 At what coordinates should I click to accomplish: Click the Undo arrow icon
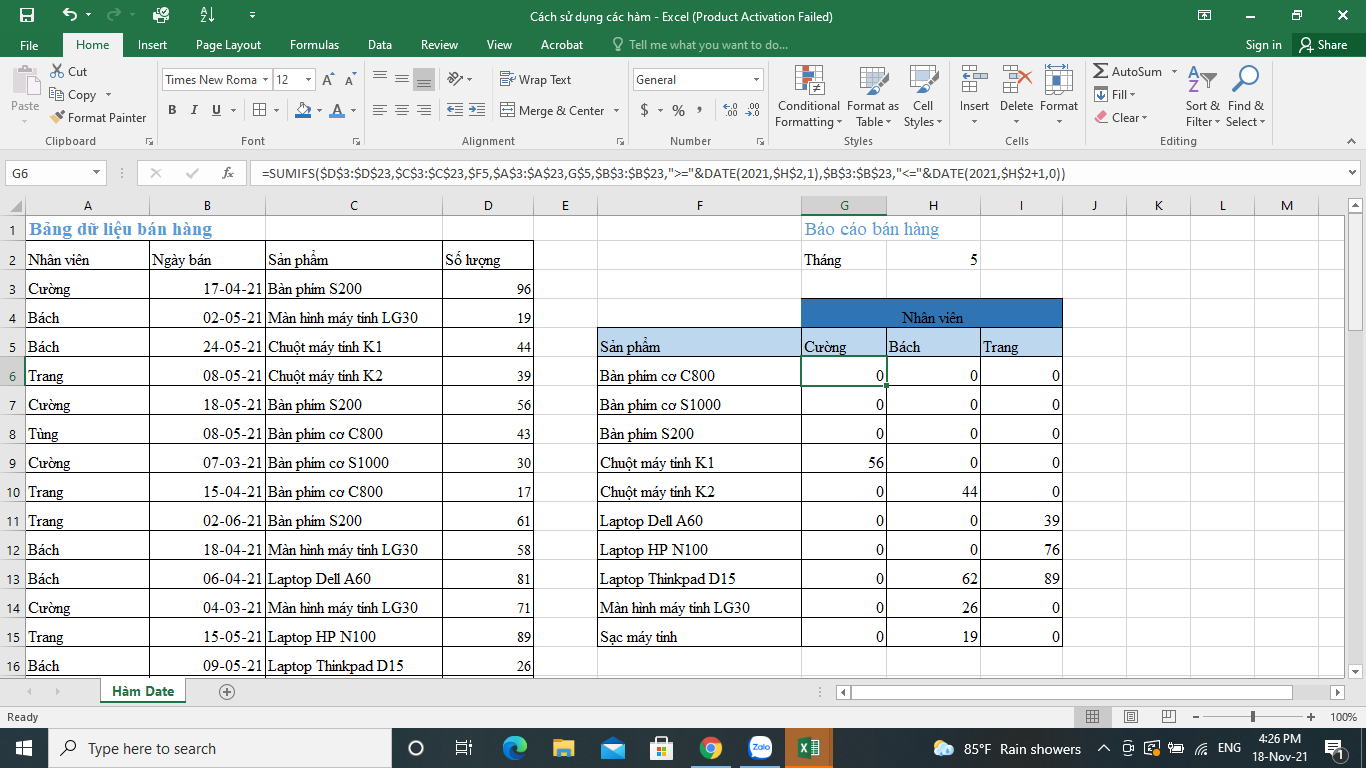[69, 16]
